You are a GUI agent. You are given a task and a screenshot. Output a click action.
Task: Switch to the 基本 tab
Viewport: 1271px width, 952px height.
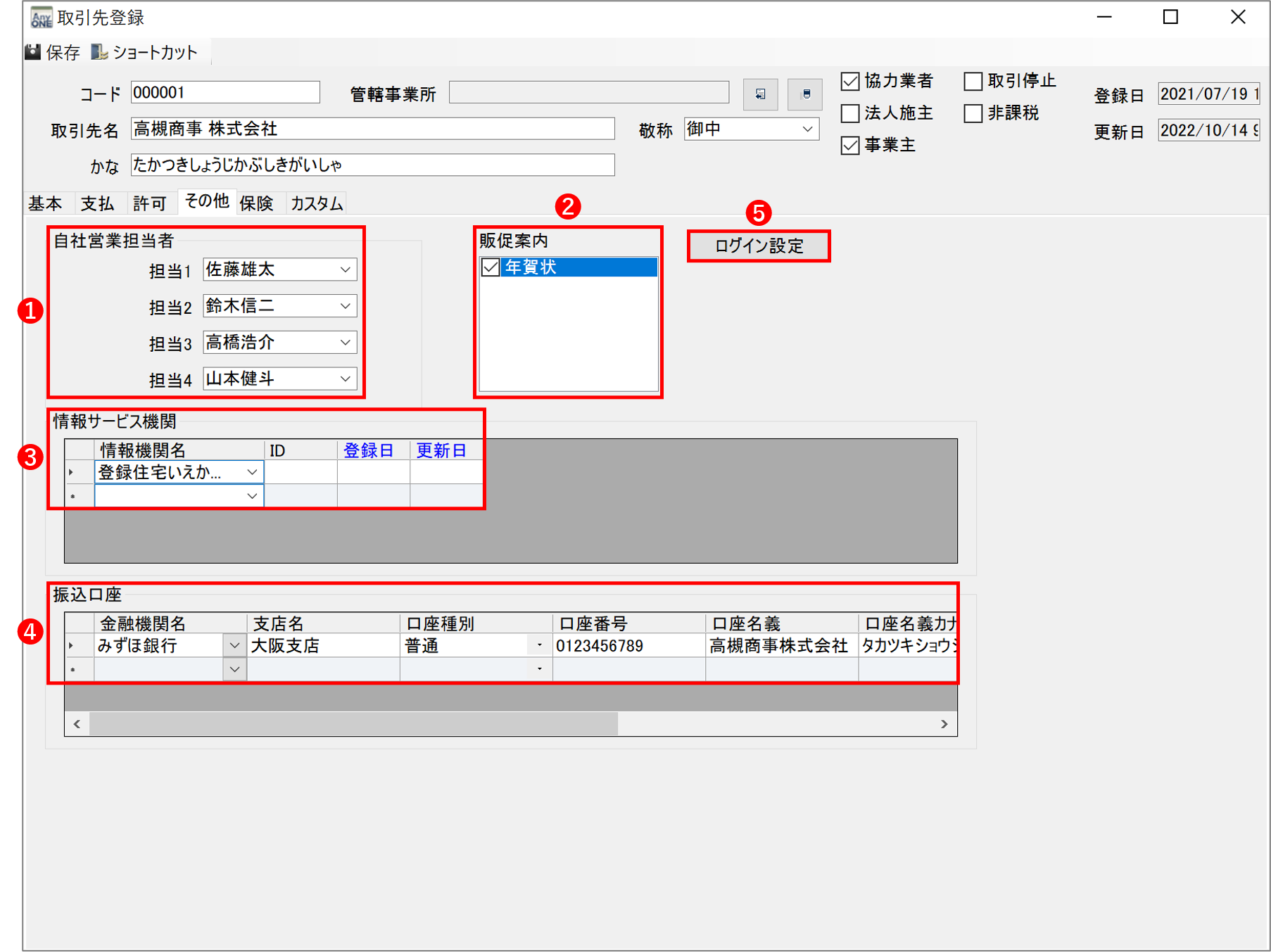tap(45, 203)
